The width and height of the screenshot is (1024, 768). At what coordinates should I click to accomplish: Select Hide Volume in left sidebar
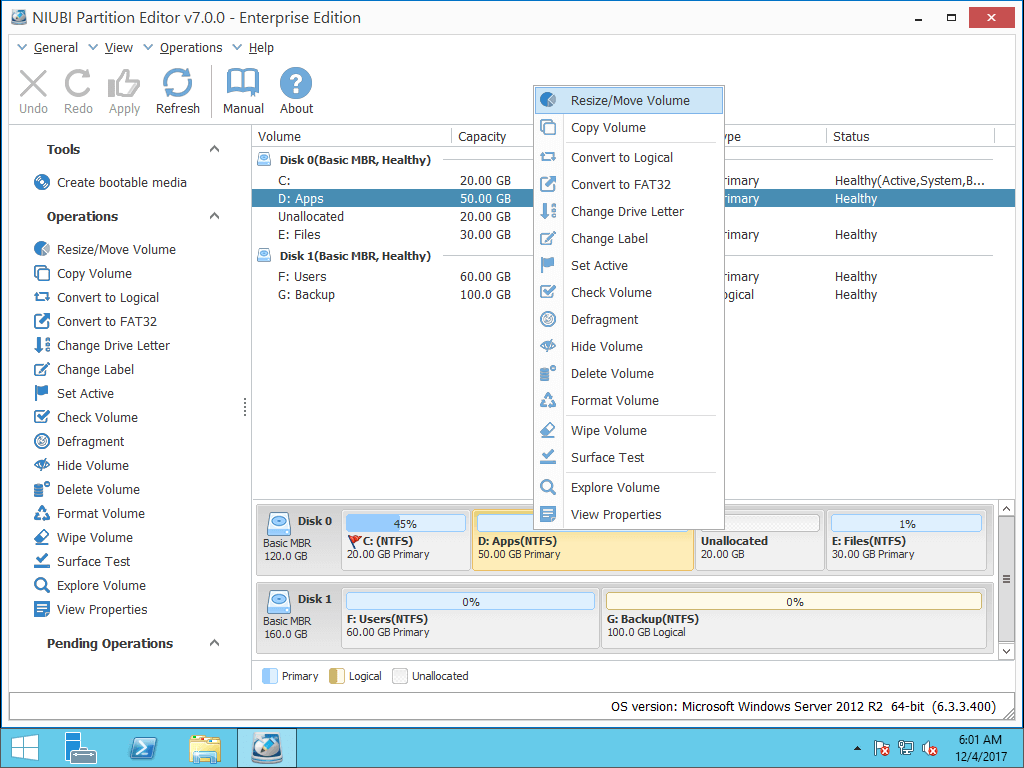pos(82,465)
